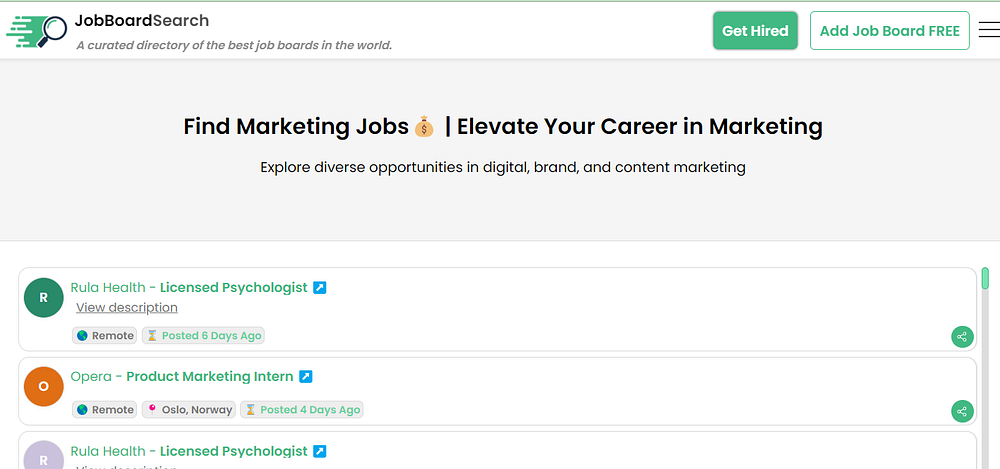Click the JobBoardSearch magnifier logo
Viewport: 1000px width, 469px height.
[x=36, y=32]
